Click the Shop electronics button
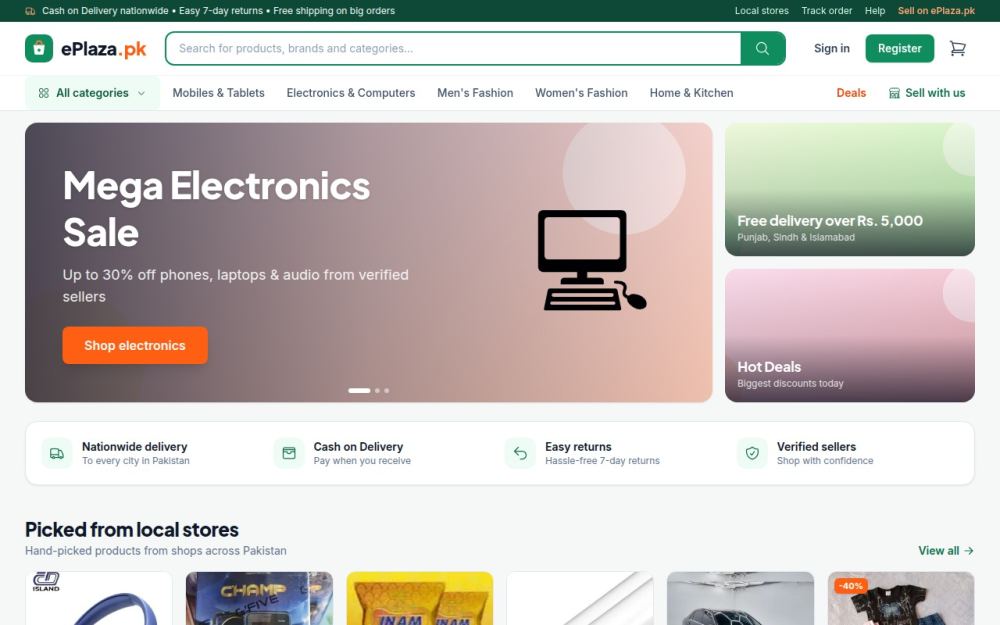Screen dimensions: 1000x625 (x=135, y=345)
